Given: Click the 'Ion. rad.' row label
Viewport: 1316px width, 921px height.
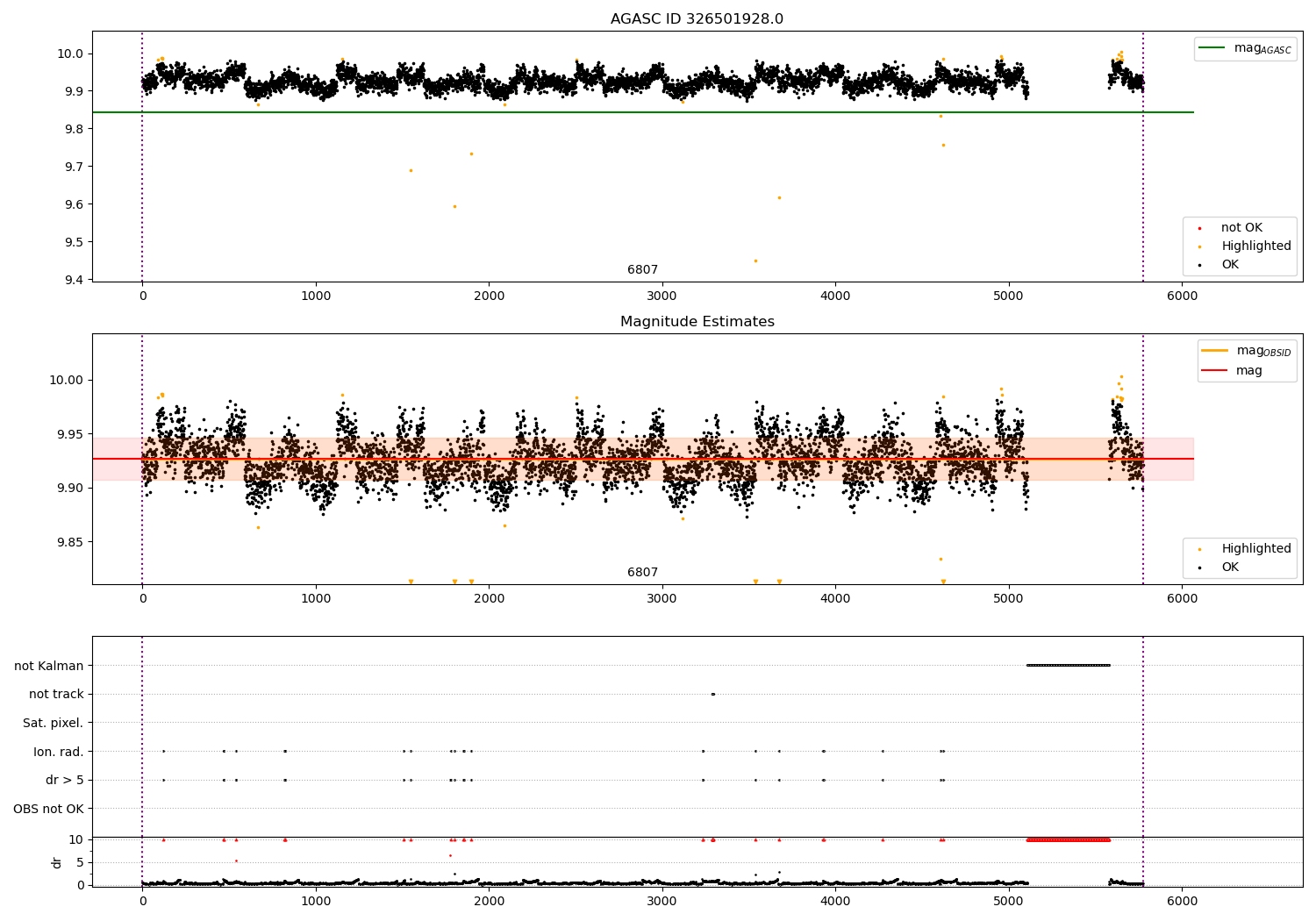Looking at the screenshot, I should tap(59, 752).
